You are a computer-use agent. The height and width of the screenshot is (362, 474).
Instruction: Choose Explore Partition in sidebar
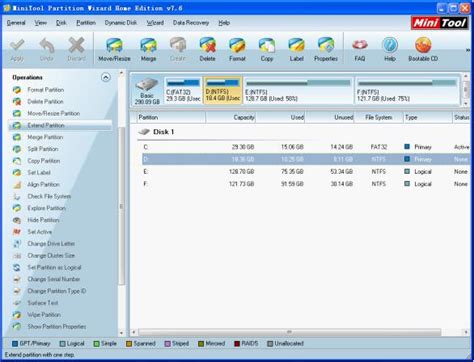click(46, 208)
